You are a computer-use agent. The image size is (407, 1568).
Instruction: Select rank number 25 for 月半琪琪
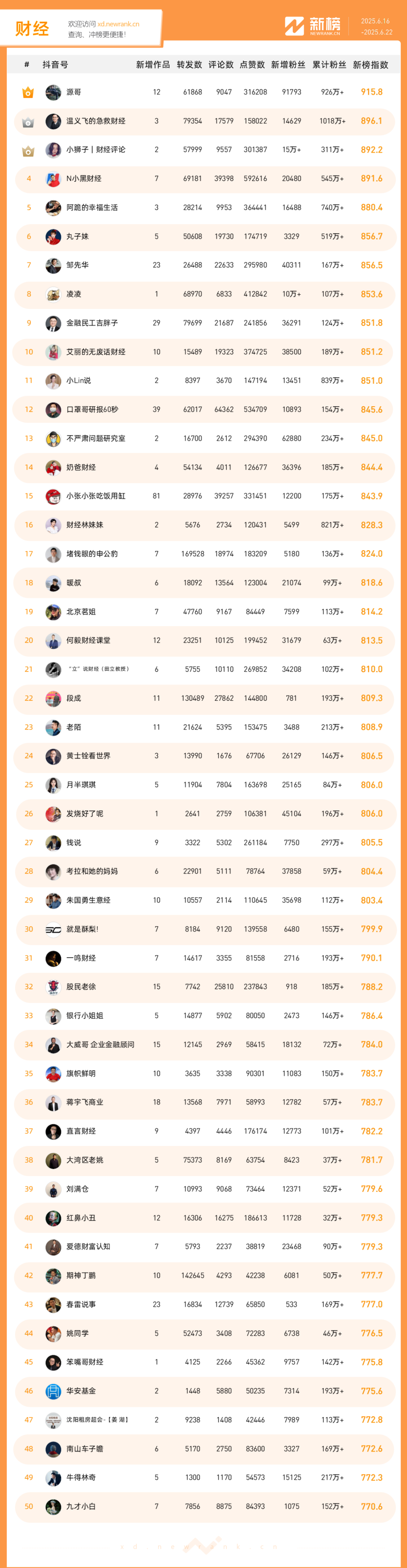click(x=29, y=785)
